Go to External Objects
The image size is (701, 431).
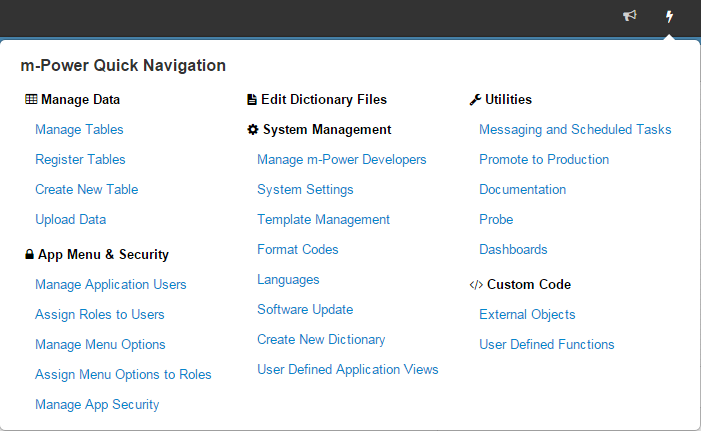(527, 314)
